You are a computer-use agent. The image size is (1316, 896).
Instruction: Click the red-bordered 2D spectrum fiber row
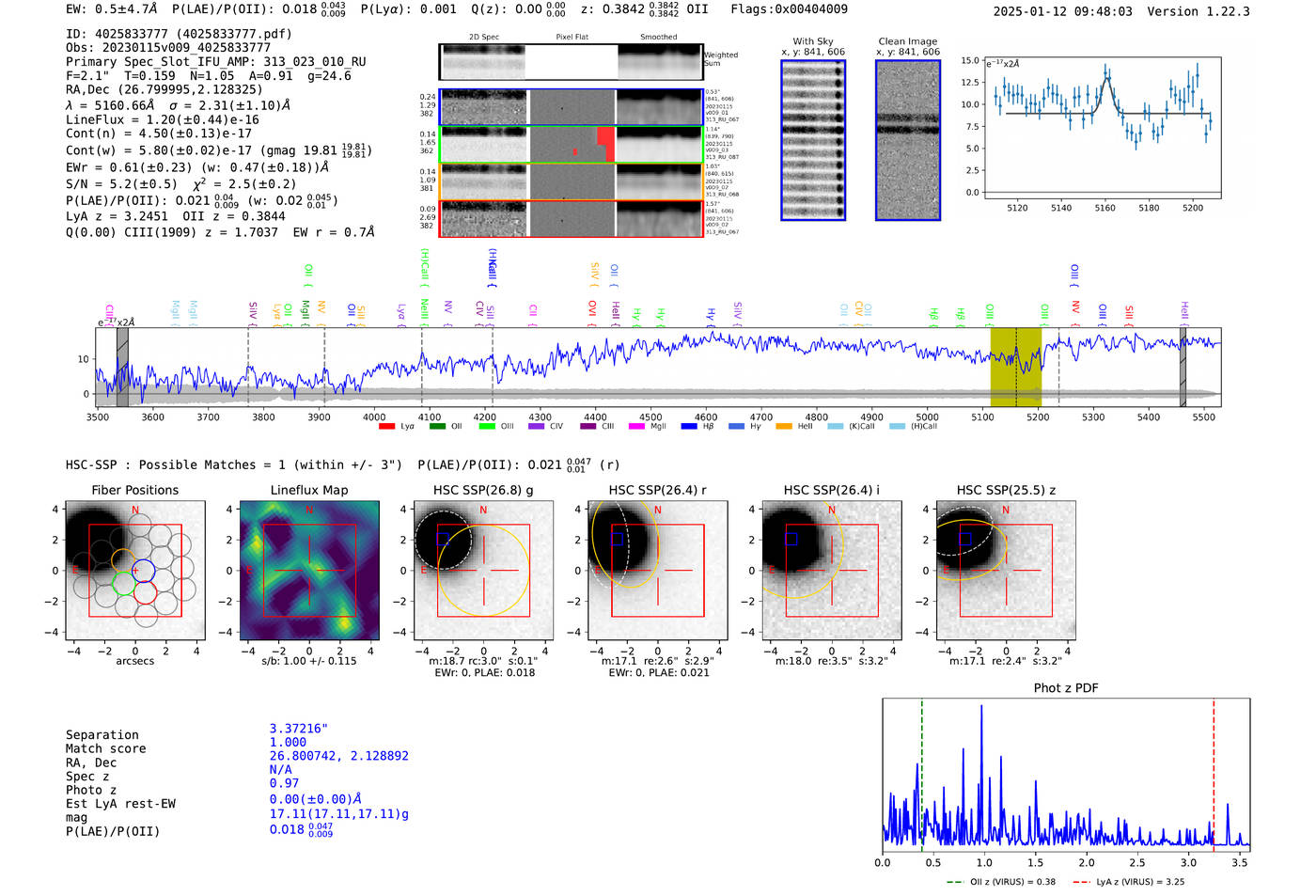571,218
